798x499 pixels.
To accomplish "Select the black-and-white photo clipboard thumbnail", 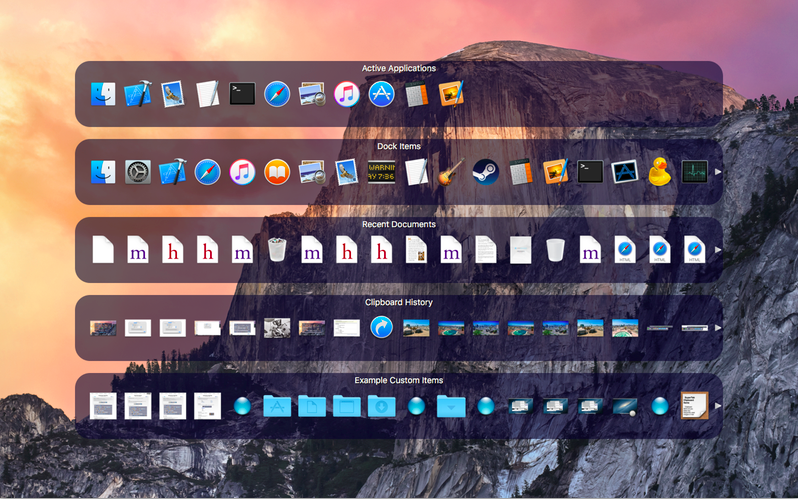I will pyautogui.click(x=277, y=328).
